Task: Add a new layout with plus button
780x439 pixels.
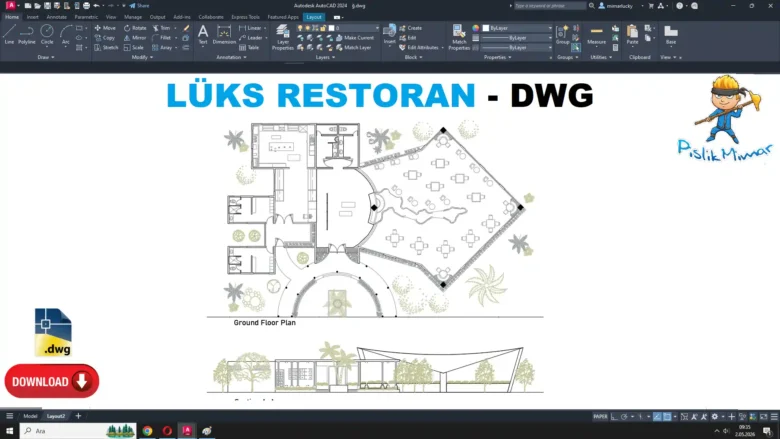Action: (x=78, y=416)
